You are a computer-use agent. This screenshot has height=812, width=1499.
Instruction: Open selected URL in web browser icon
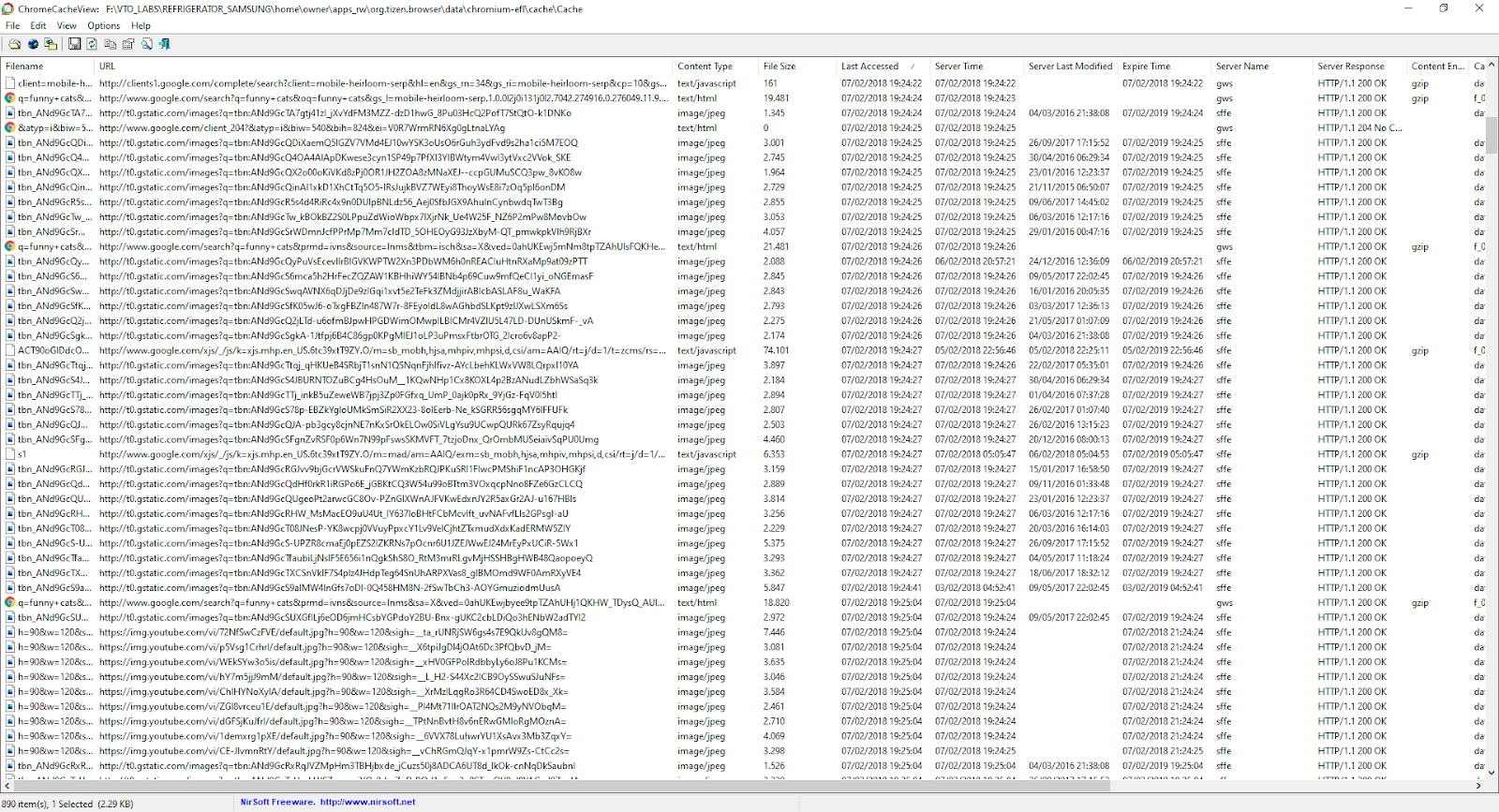point(33,44)
